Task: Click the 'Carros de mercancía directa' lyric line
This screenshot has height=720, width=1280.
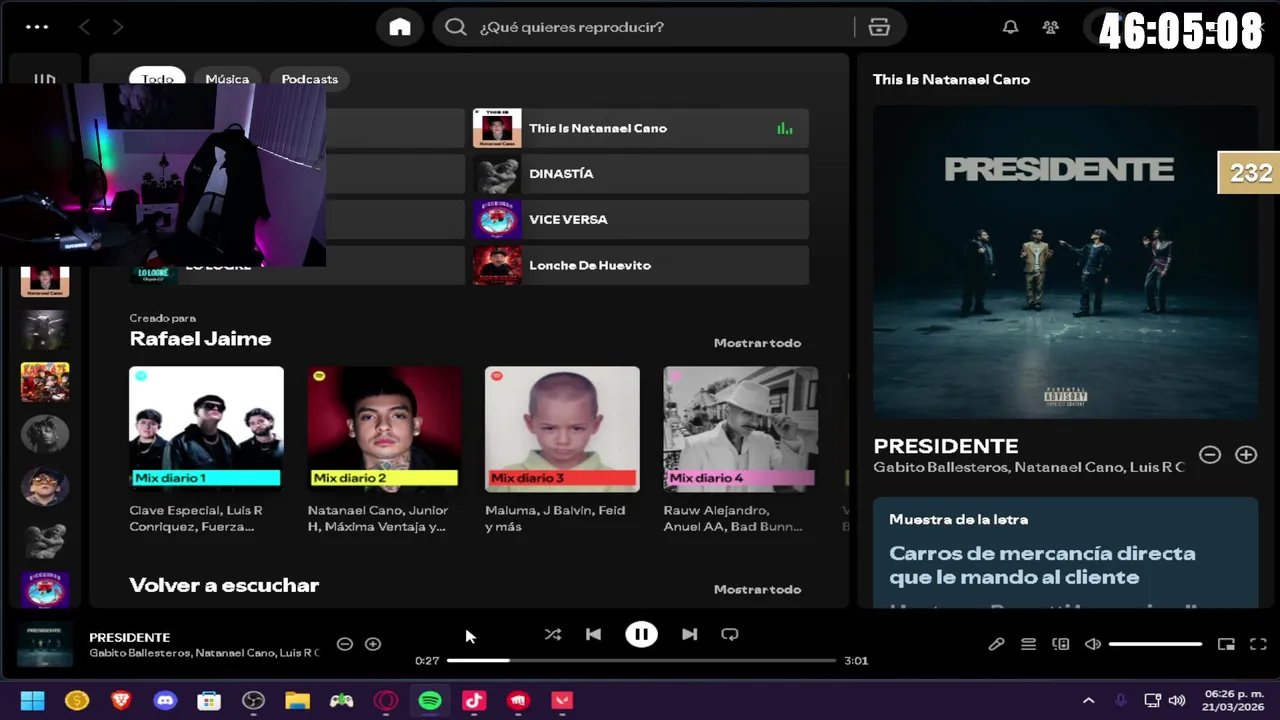Action: click(1042, 565)
